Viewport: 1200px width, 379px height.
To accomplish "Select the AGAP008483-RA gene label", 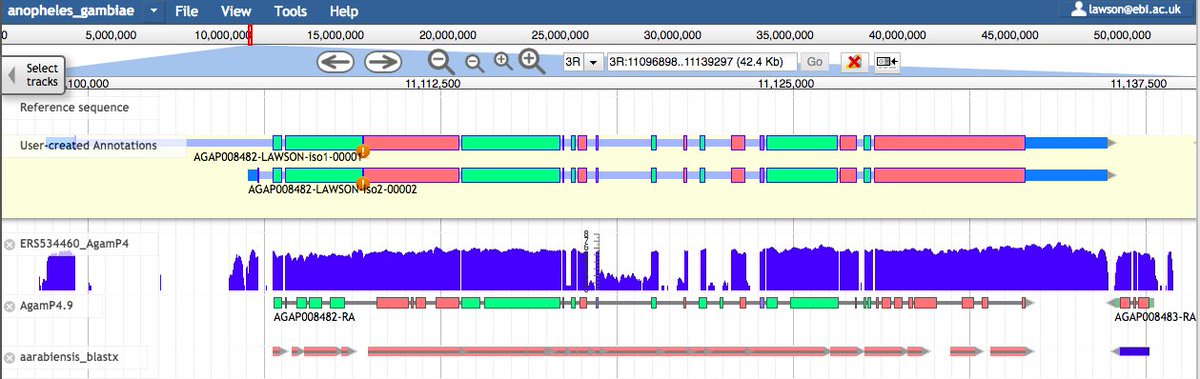I will click(1155, 317).
